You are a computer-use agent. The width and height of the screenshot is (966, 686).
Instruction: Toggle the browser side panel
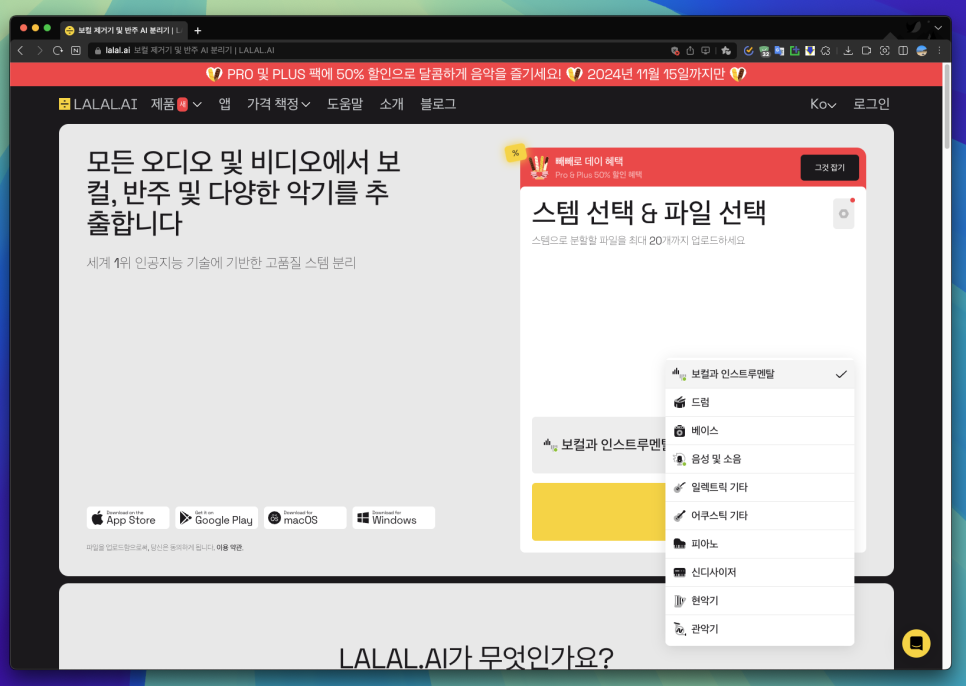(903, 50)
